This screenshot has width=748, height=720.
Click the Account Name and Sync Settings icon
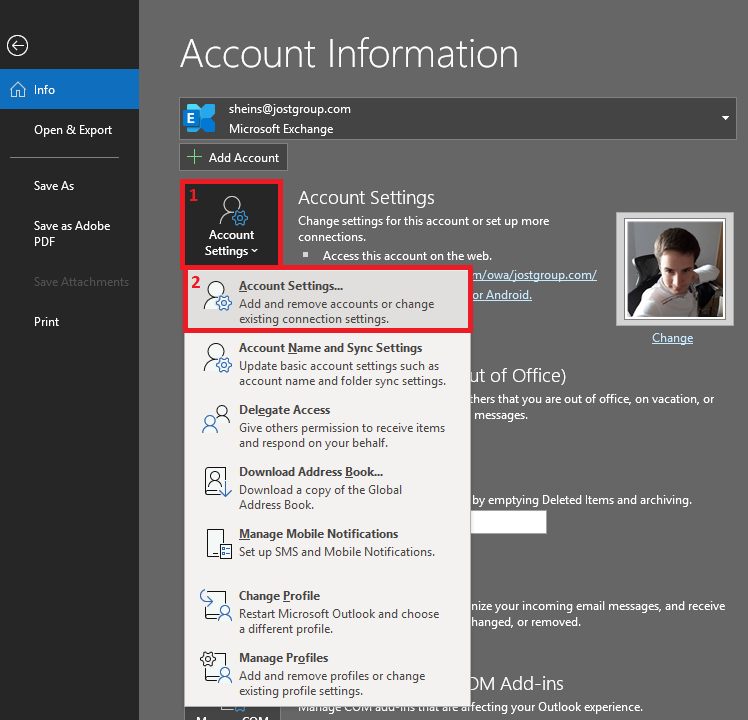coord(218,357)
